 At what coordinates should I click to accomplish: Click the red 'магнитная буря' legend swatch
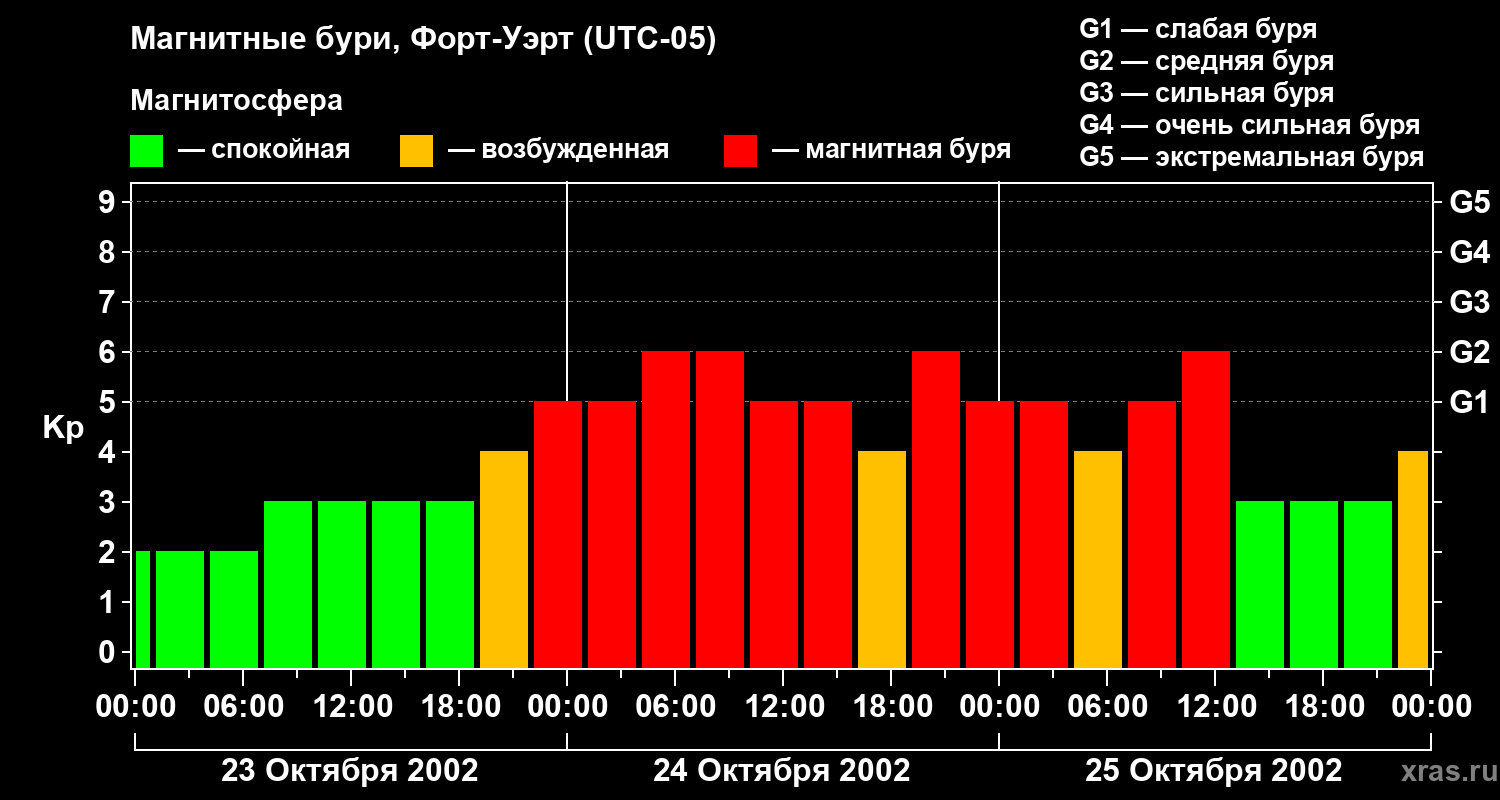[x=740, y=151]
